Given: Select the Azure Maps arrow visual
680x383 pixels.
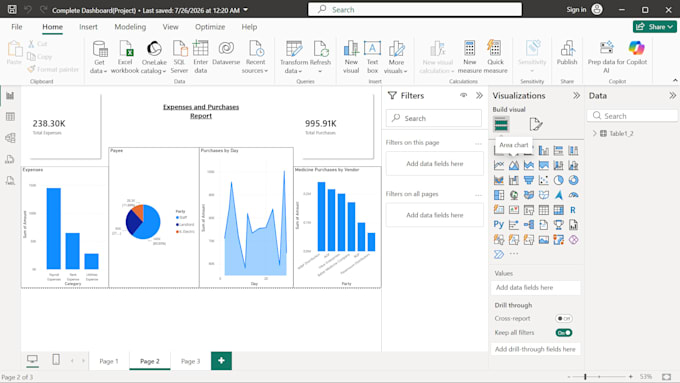Looking at the screenshot, I should tap(559, 195).
